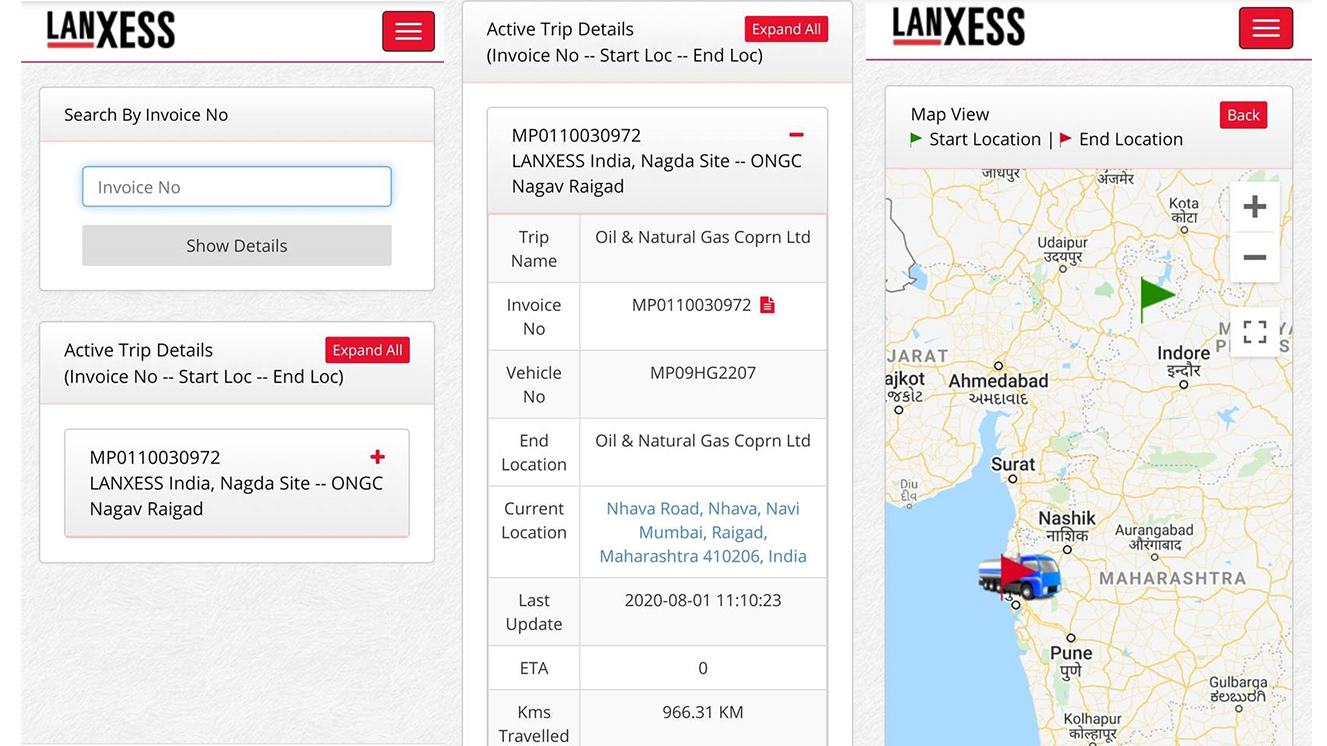Screen dimensions: 1327x746
Task: Expand trip MP0110030972 with red plus
Action: [x=377, y=457]
